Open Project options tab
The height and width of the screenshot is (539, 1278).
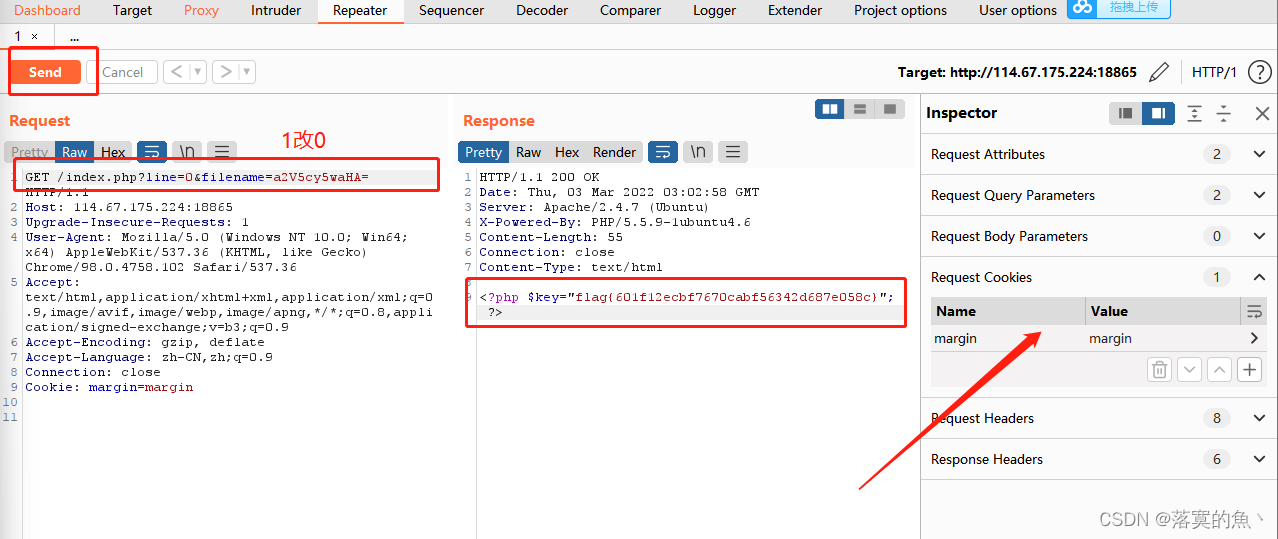pos(900,11)
